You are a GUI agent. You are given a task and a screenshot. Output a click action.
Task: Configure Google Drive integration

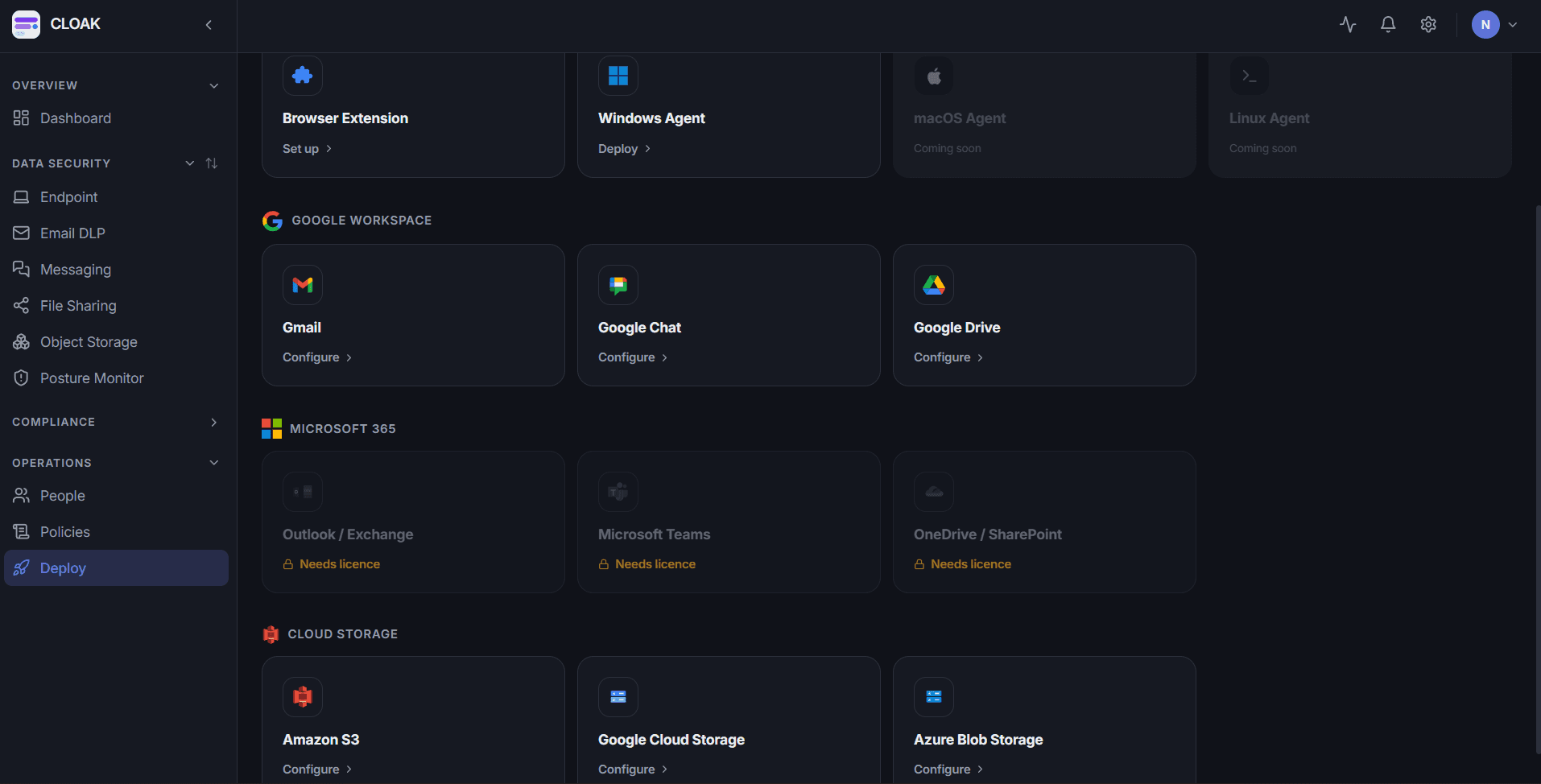click(948, 357)
